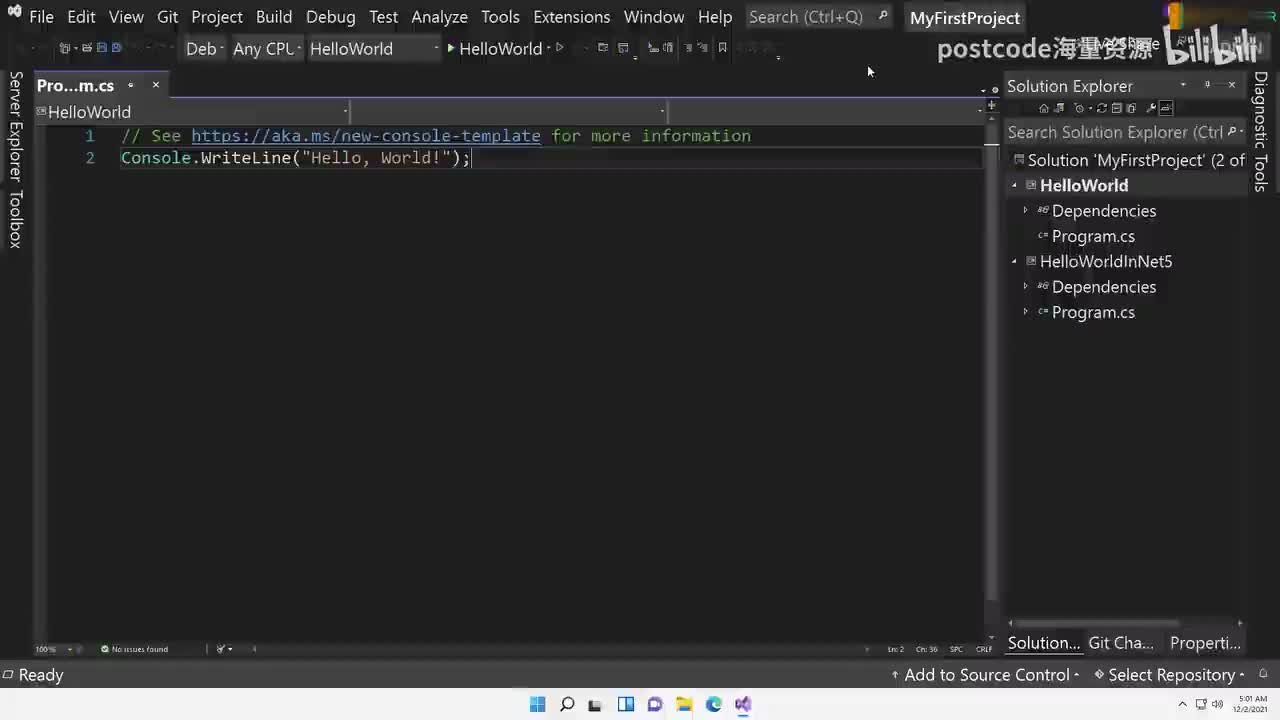Click Add to Source Control button

pyautogui.click(x=986, y=675)
